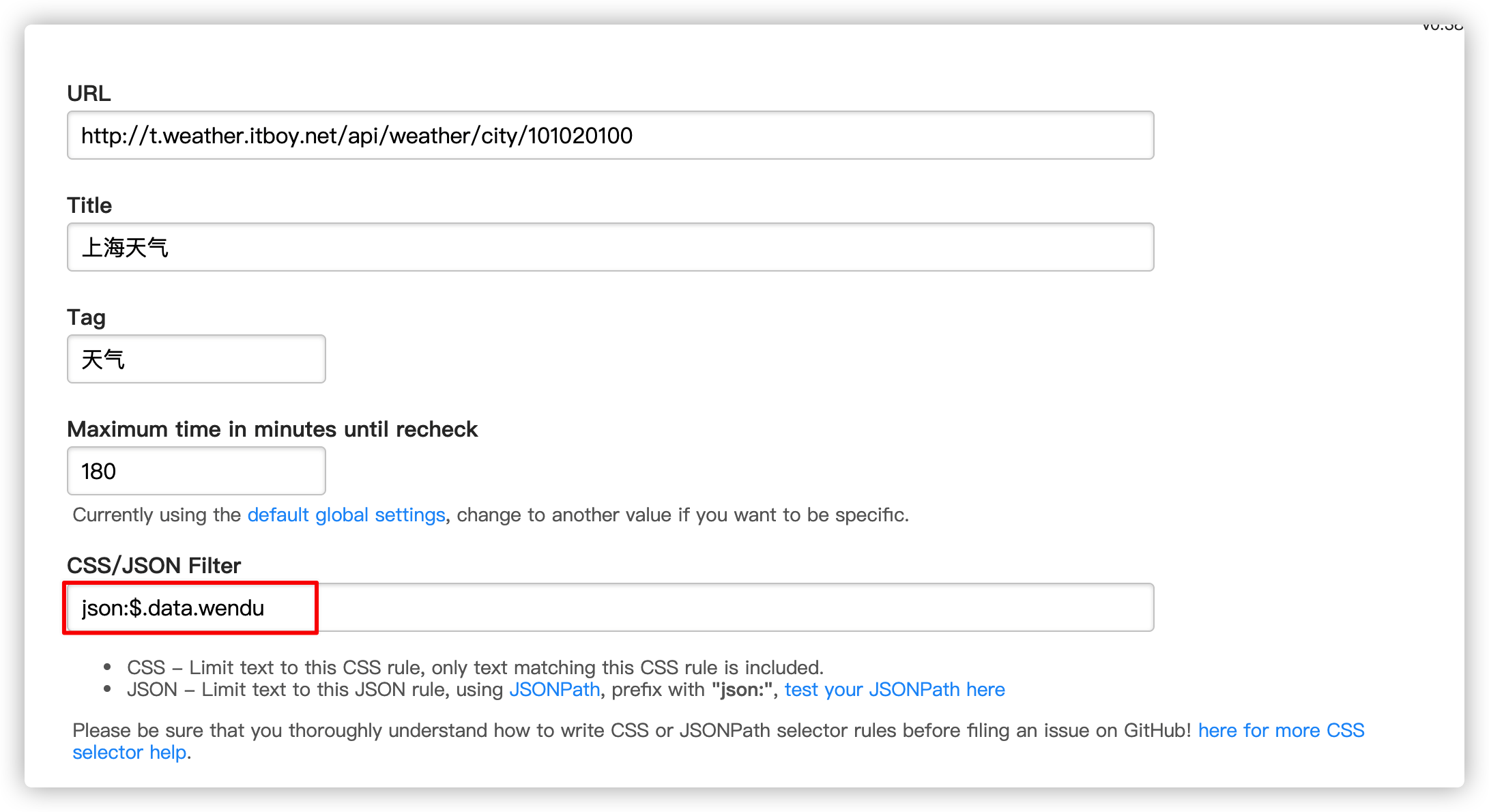The width and height of the screenshot is (1489, 812).
Task: Open the test your JSONPath here link
Action: (895, 690)
